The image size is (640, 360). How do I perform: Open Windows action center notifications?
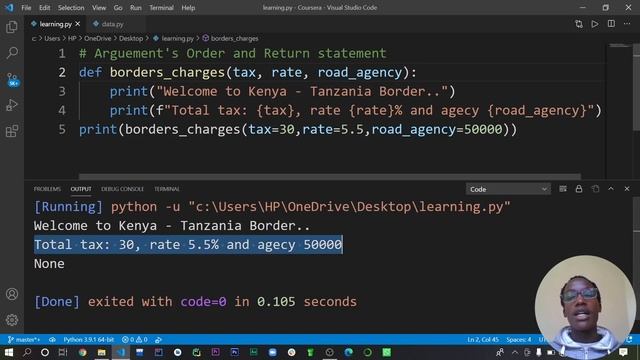[623, 352]
